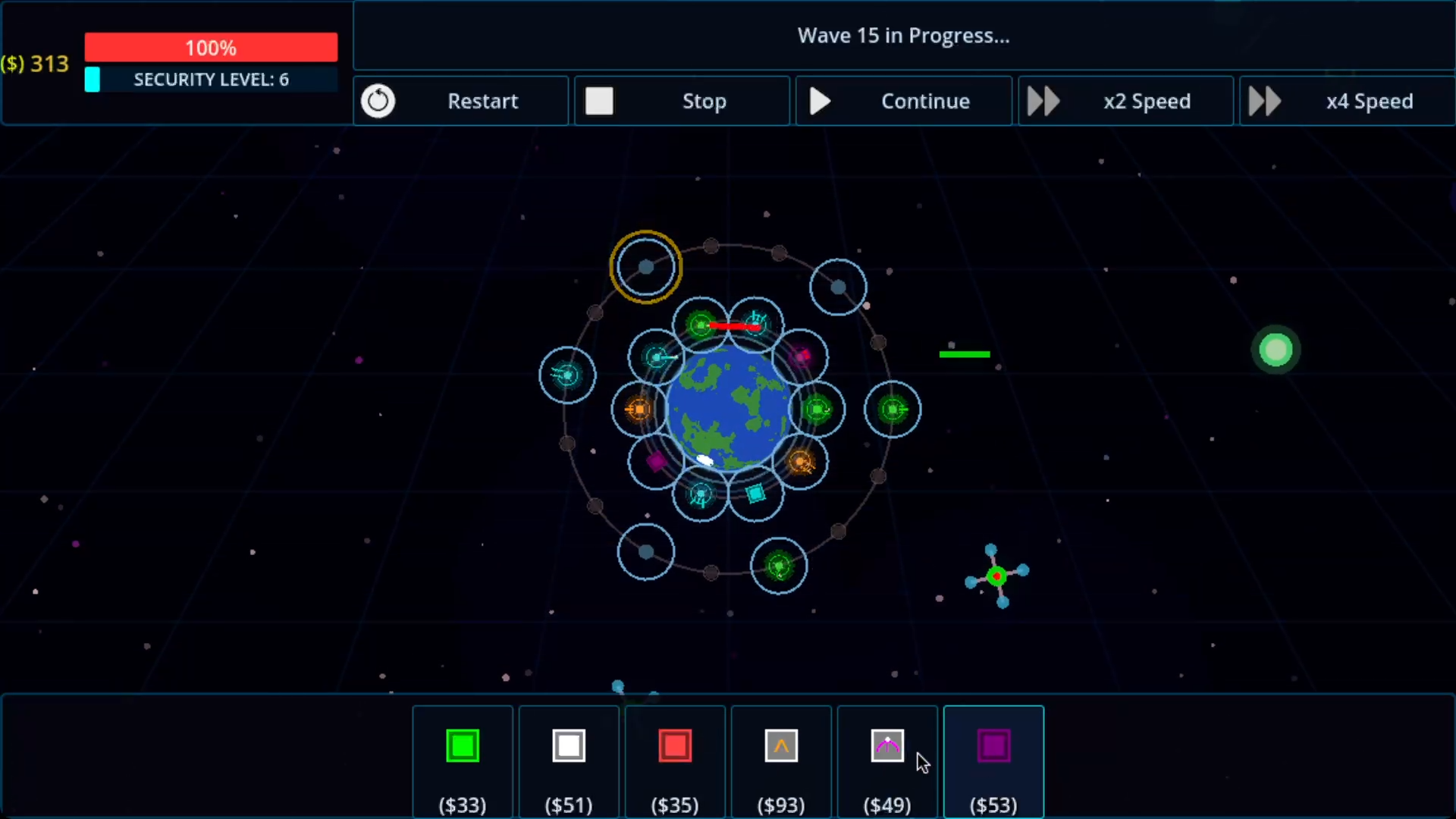Click the gold-highlighted empty orbit slot
Screen dimensions: 1456x819
point(646,267)
